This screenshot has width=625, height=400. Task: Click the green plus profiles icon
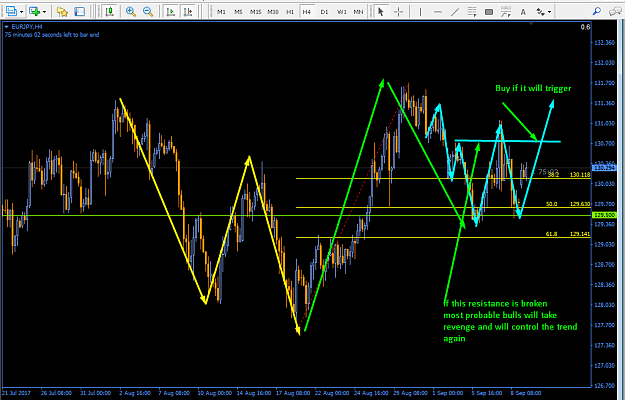click(x=34, y=12)
